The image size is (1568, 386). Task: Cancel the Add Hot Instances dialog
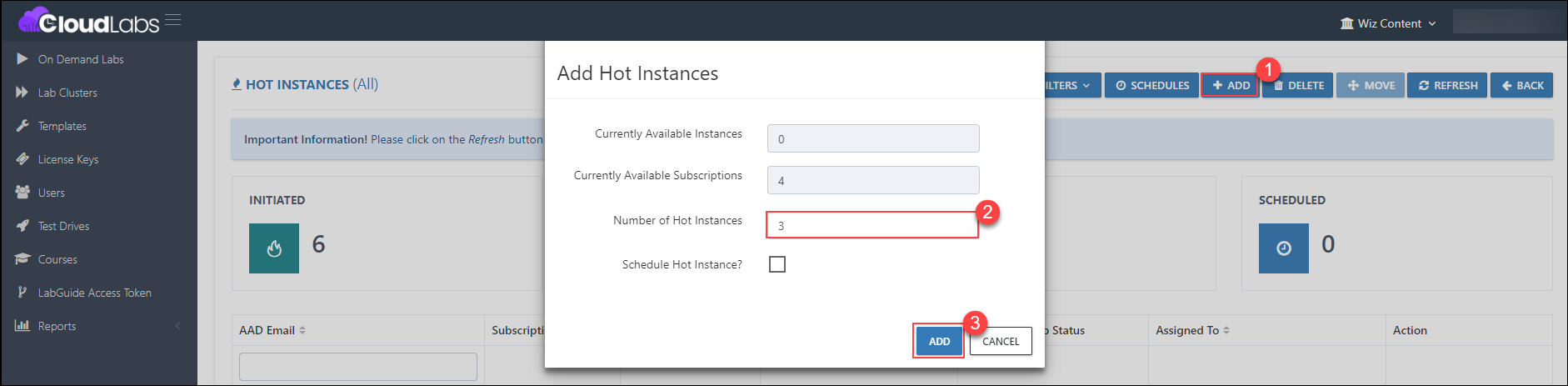coord(1001,341)
